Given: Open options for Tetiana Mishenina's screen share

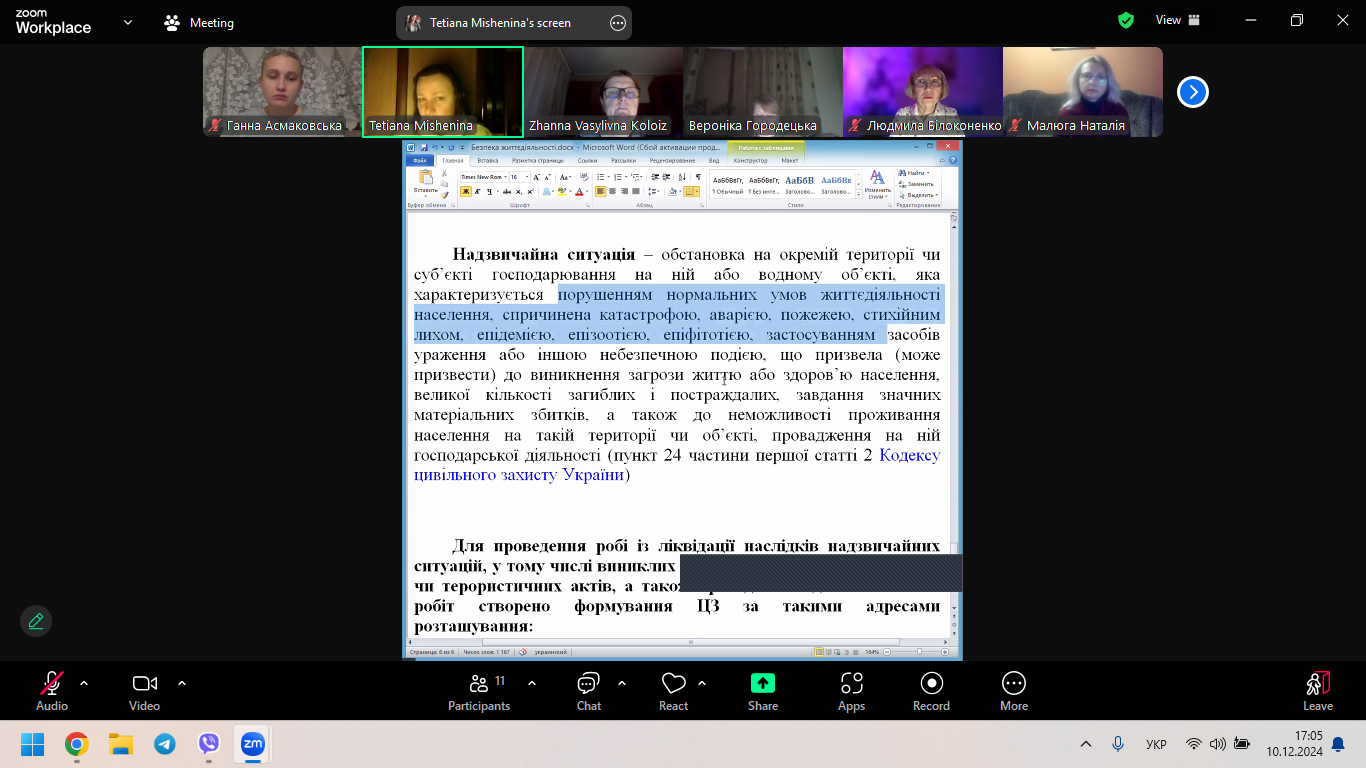Looking at the screenshot, I should coord(618,23).
